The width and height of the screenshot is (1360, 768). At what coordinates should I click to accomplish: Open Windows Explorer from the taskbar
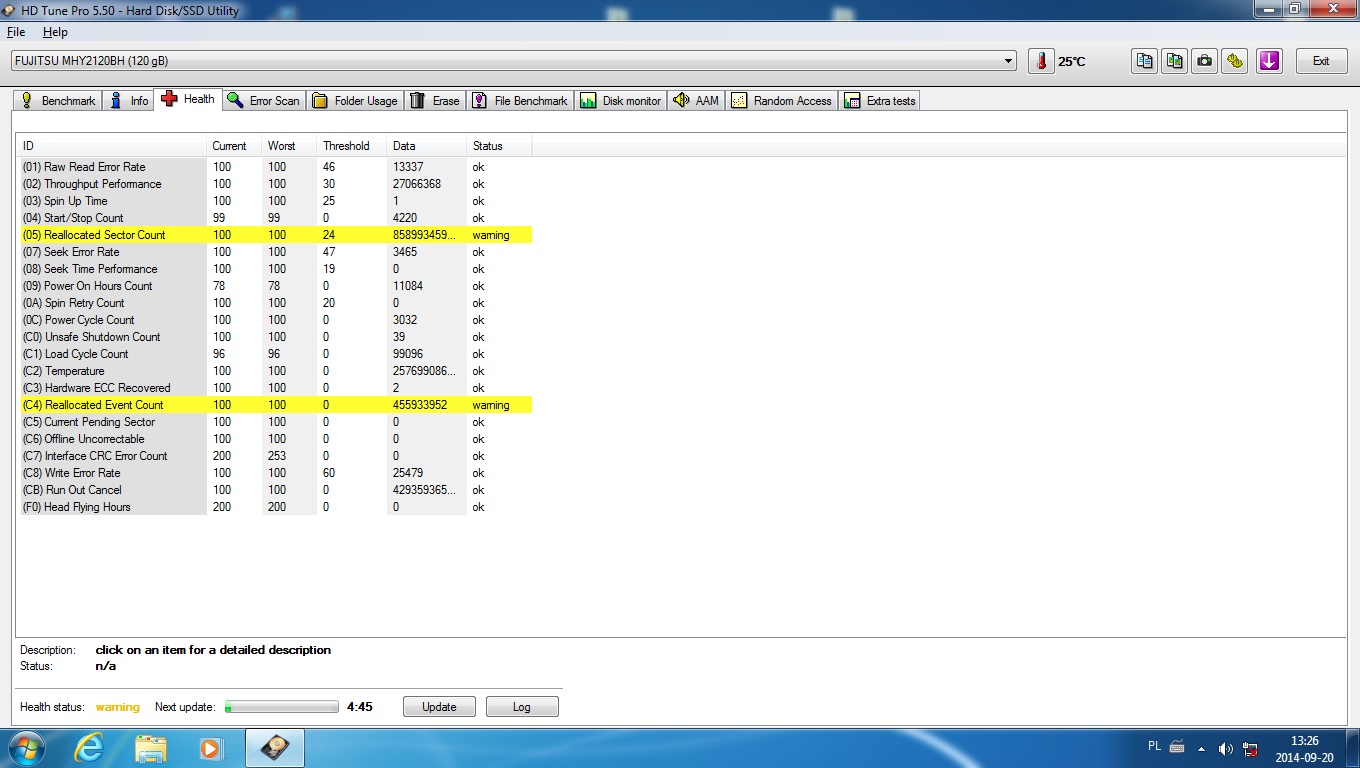150,748
